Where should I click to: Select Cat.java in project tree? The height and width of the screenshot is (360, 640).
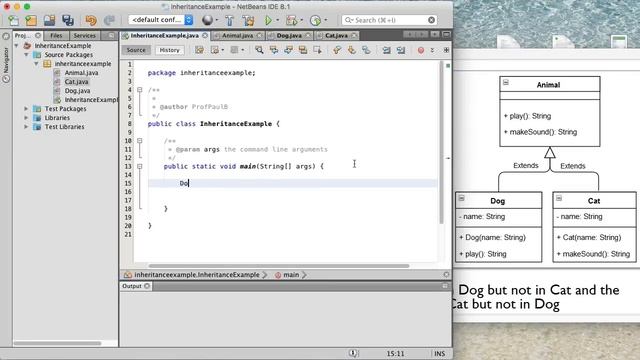(76, 82)
